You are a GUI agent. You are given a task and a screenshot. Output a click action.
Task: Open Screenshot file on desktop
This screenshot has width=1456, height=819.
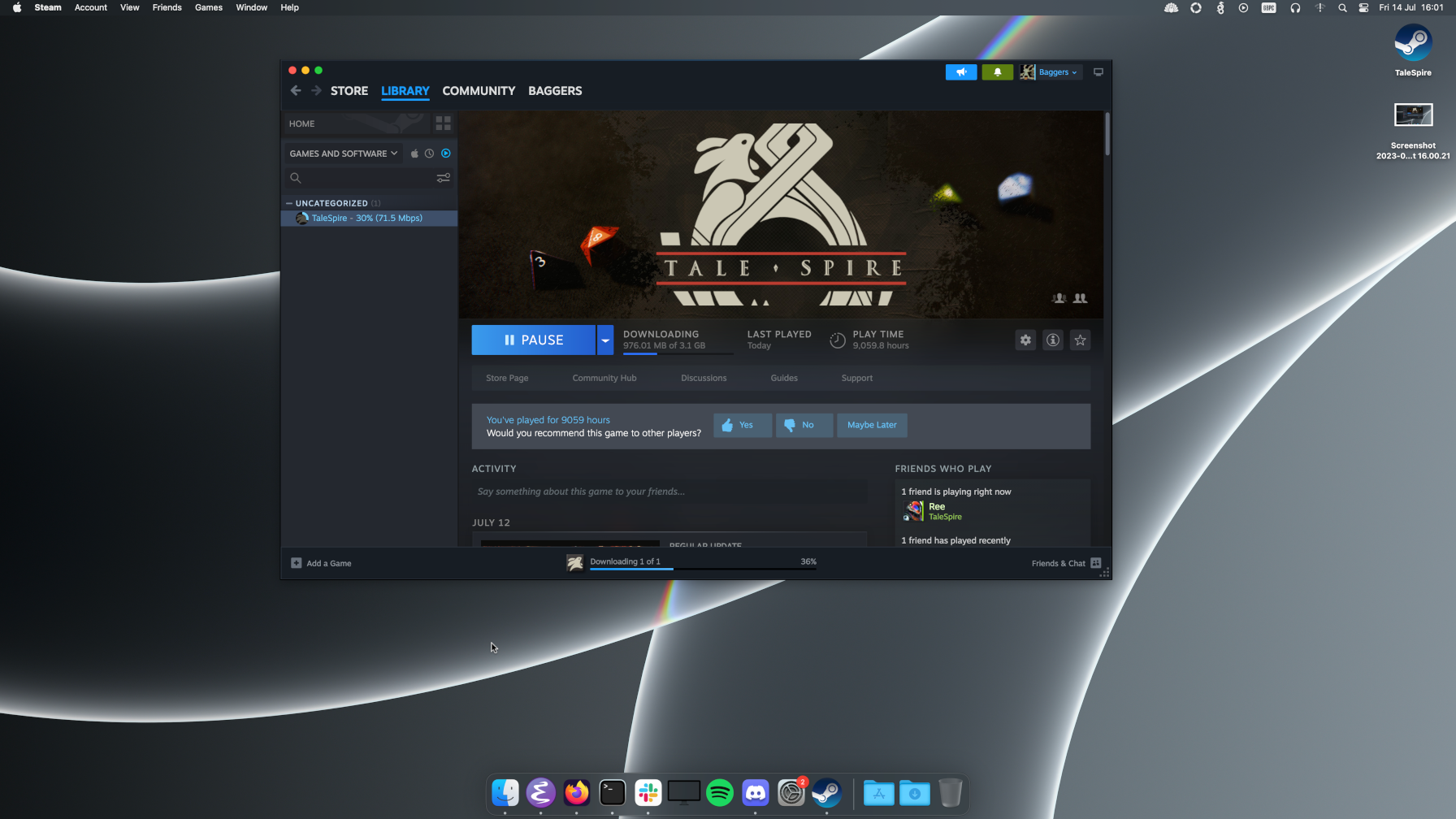(x=1414, y=131)
